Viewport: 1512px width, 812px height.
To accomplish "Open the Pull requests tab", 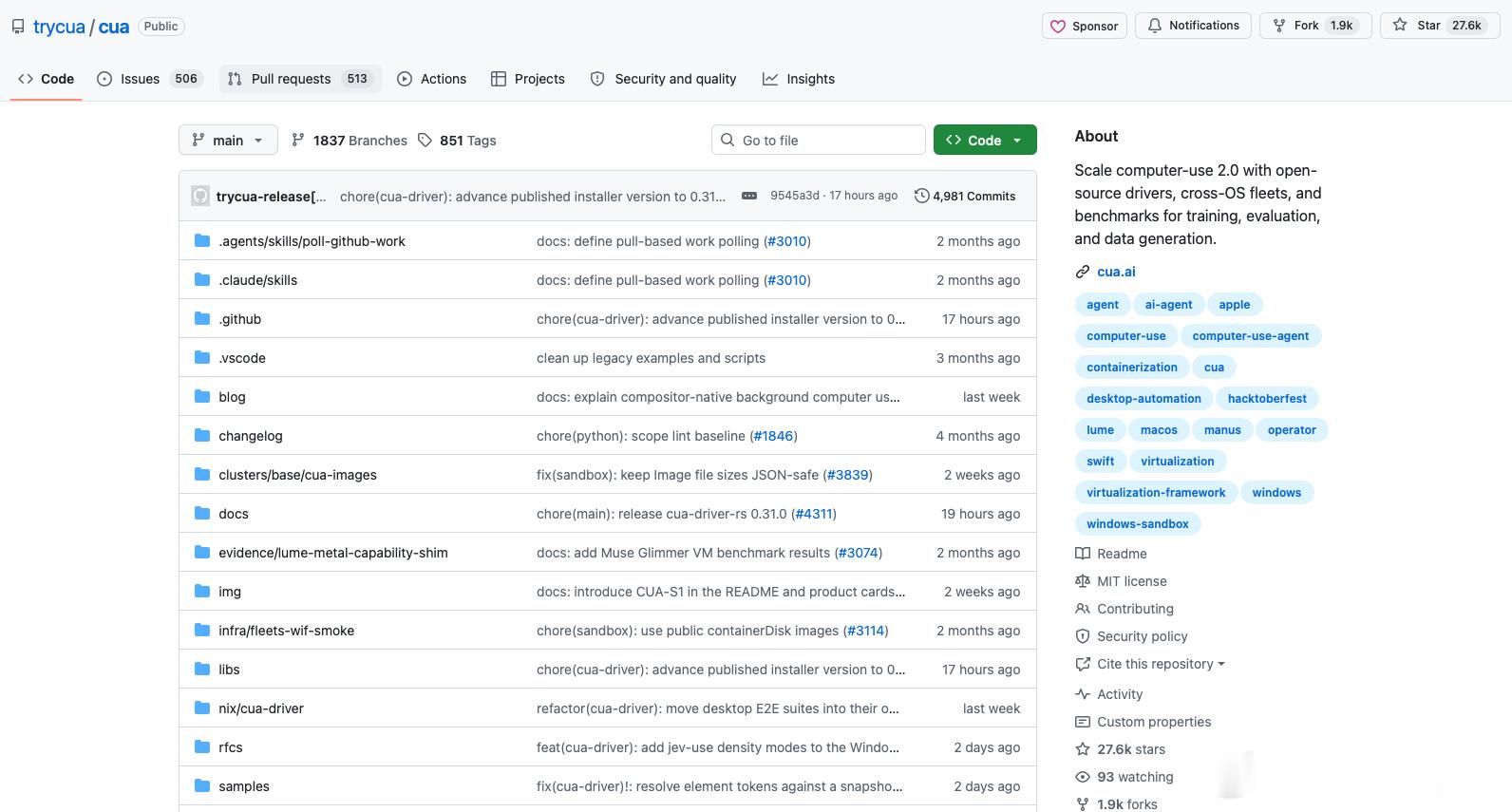I will [299, 79].
